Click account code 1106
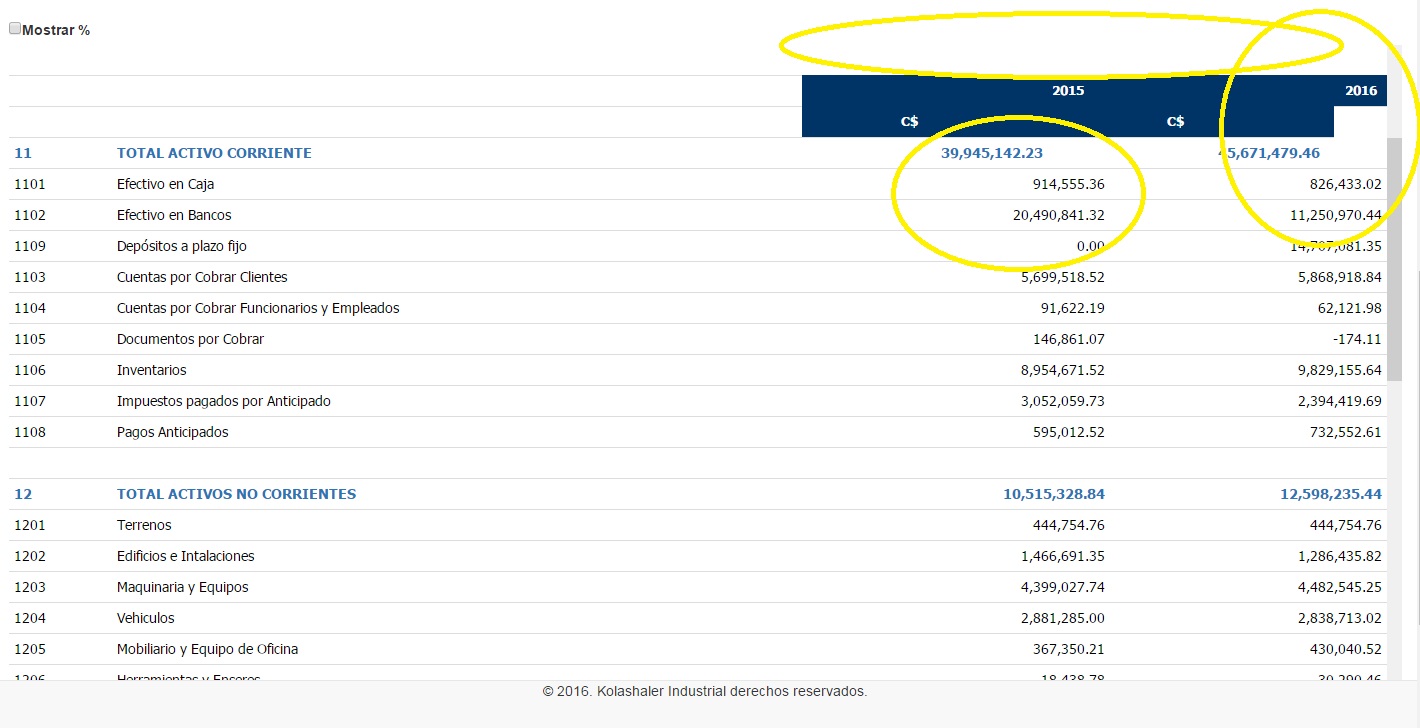Image resolution: width=1420 pixels, height=728 pixels. click(x=30, y=370)
